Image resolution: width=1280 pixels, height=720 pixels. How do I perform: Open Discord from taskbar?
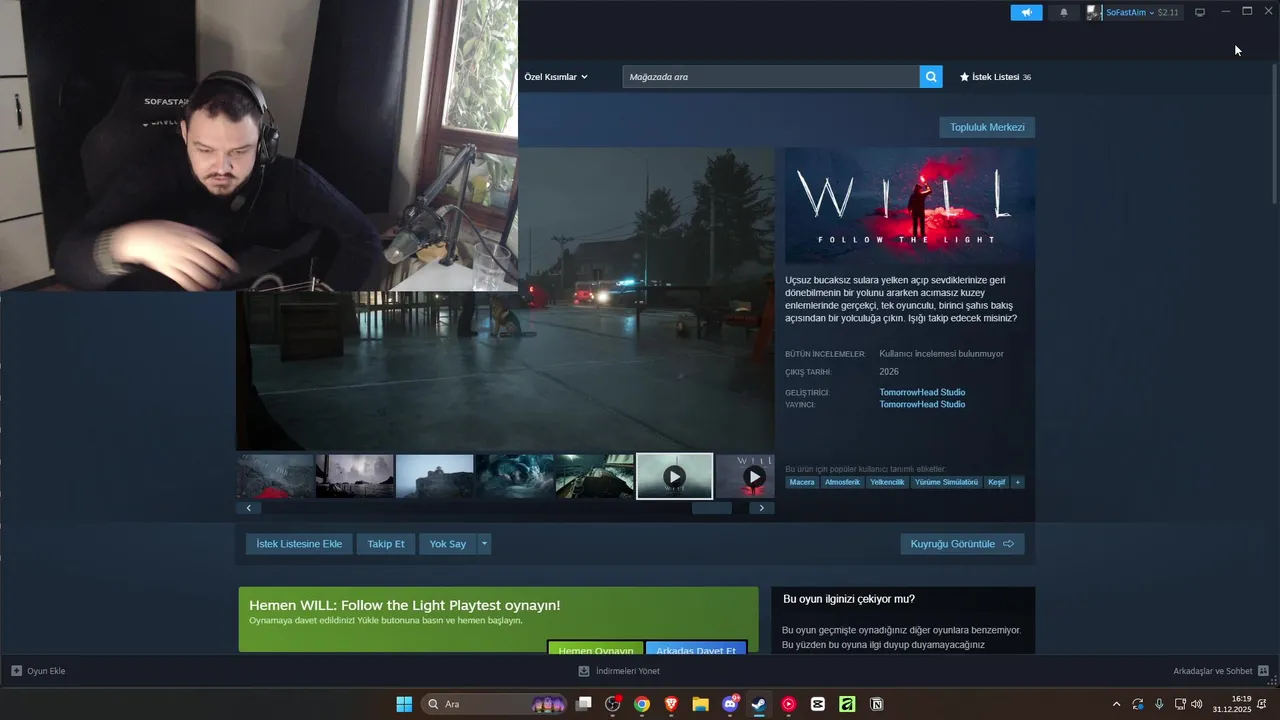730,704
